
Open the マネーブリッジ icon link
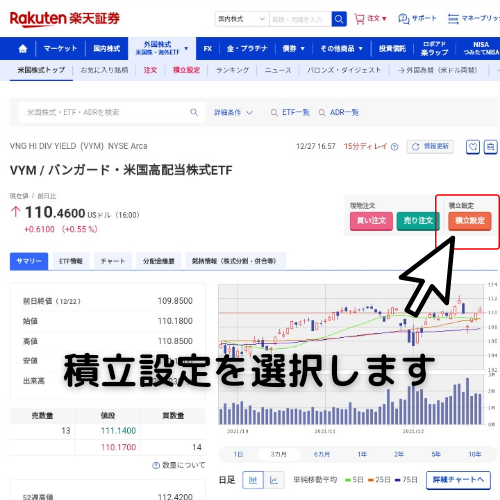pyautogui.click(x=453, y=19)
